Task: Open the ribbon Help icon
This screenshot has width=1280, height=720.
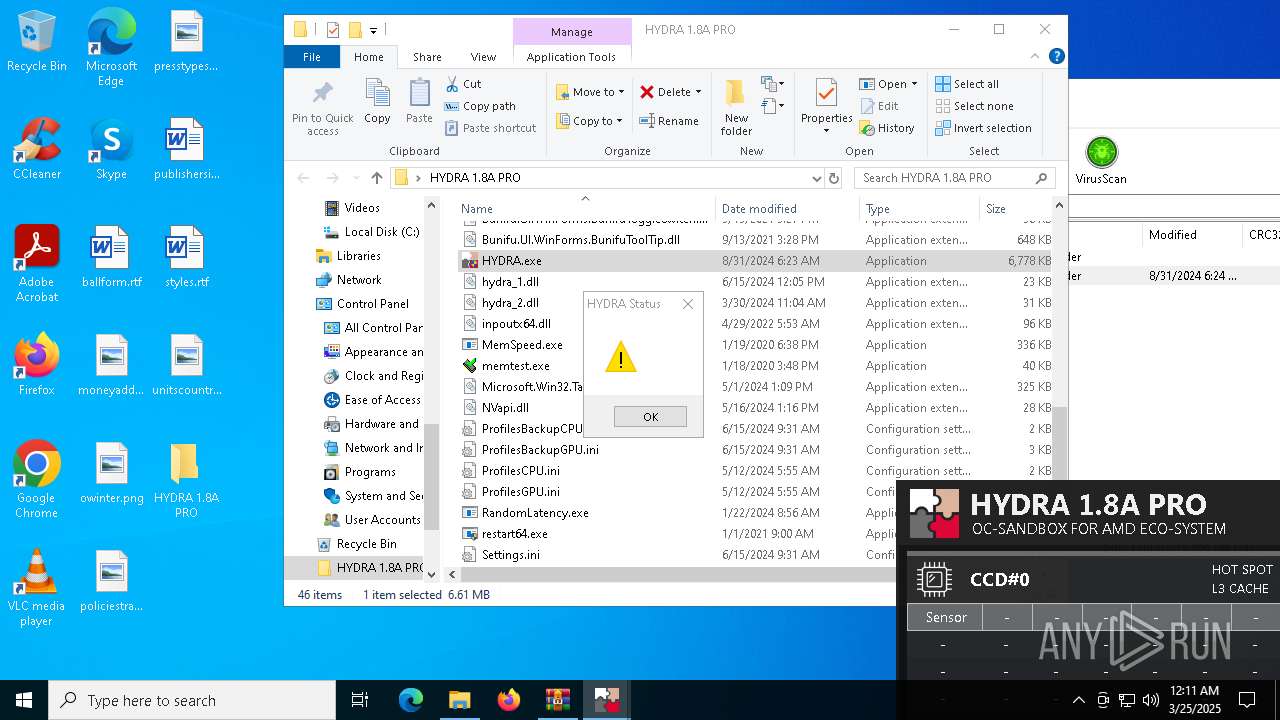Action: point(1059,57)
